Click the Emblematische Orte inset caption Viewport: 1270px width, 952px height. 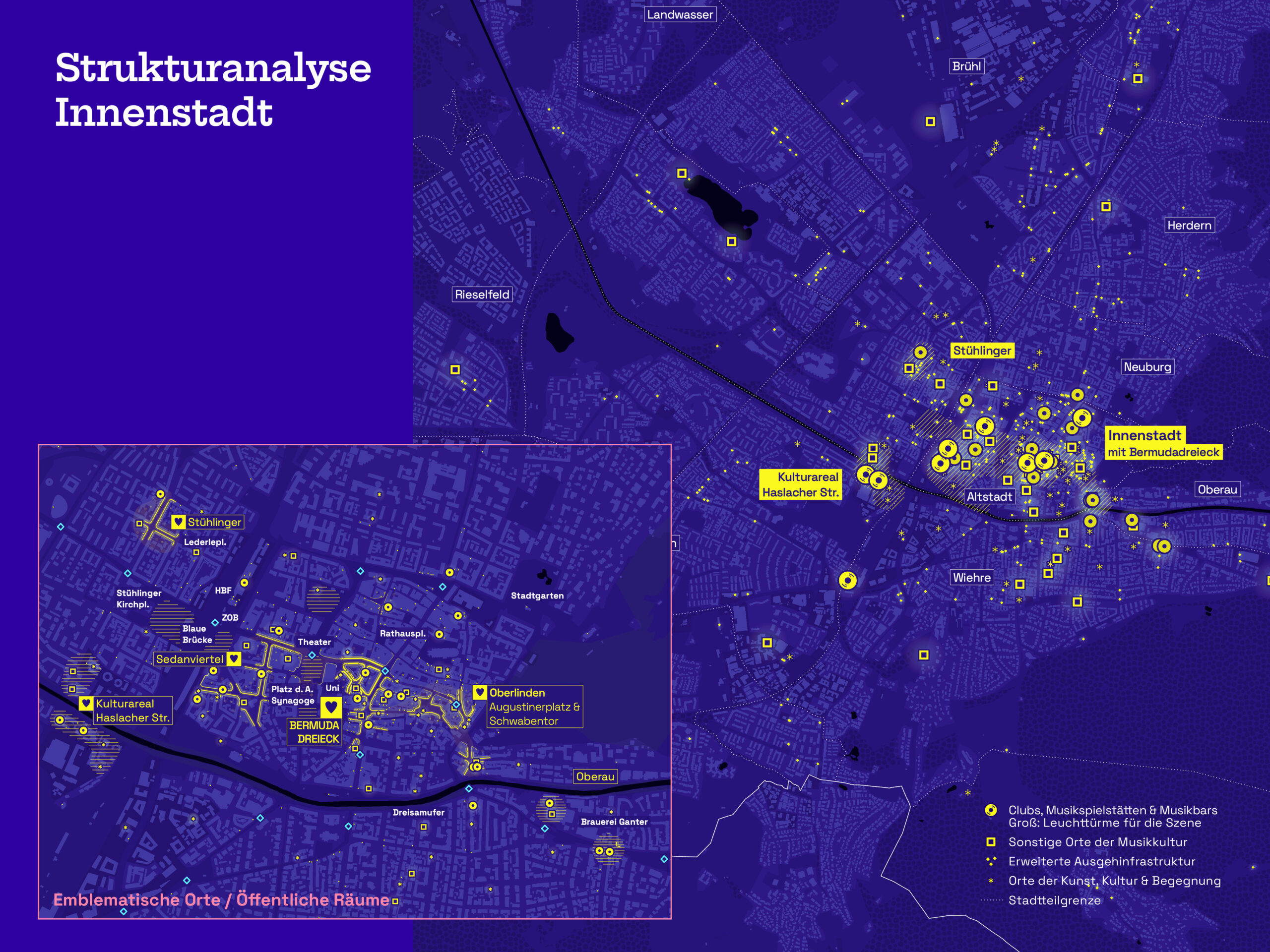coord(221,900)
